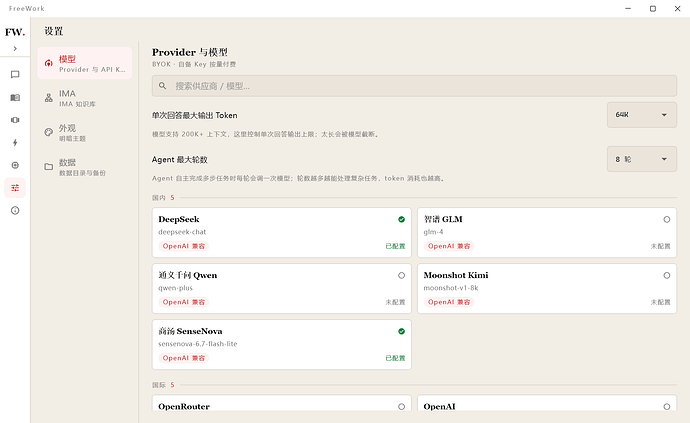The width and height of the screenshot is (690, 423).
Task: Click the OpenAI 兼容 tag on 智谱 GLM
Action: [x=449, y=246]
